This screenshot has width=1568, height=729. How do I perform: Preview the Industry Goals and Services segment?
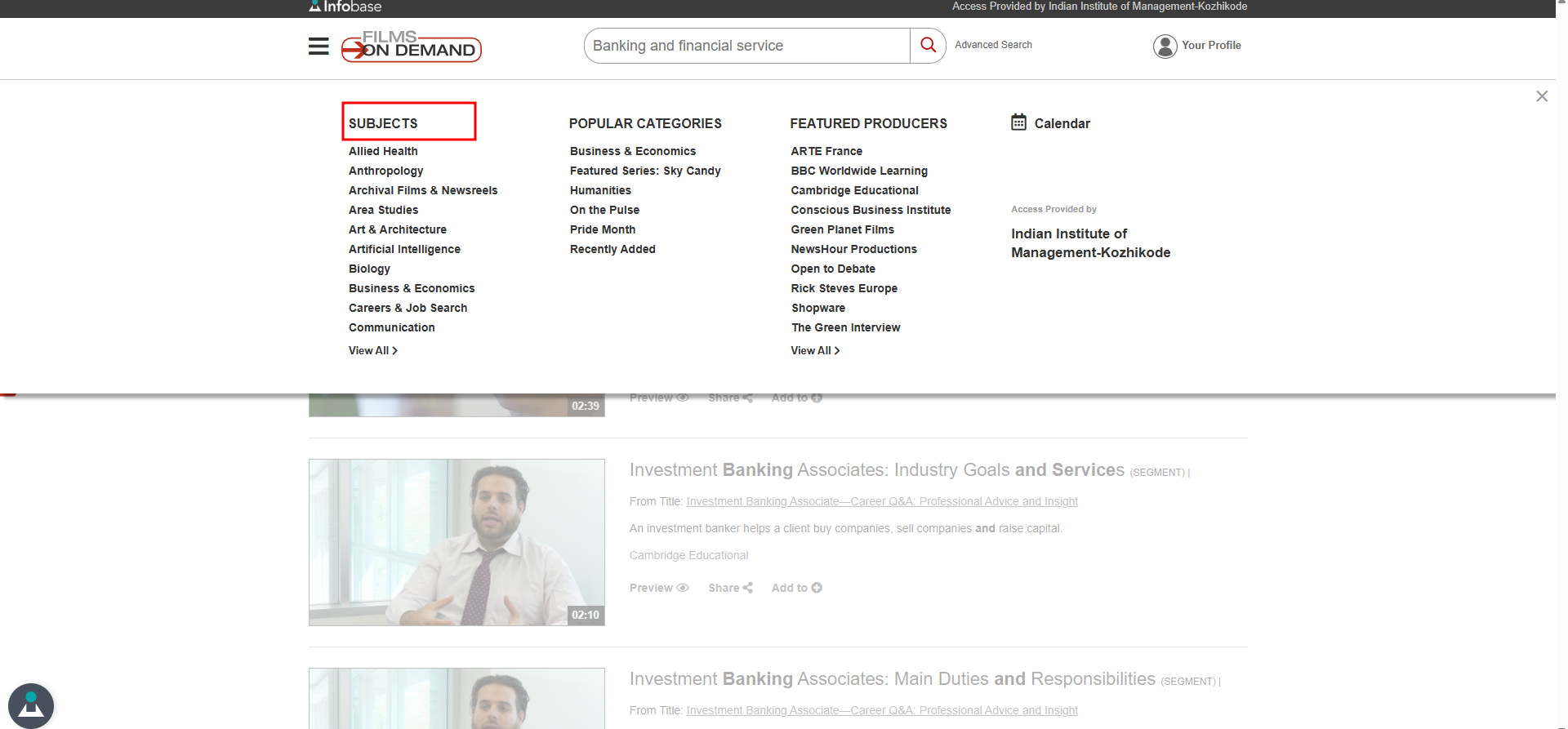click(x=658, y=588)
